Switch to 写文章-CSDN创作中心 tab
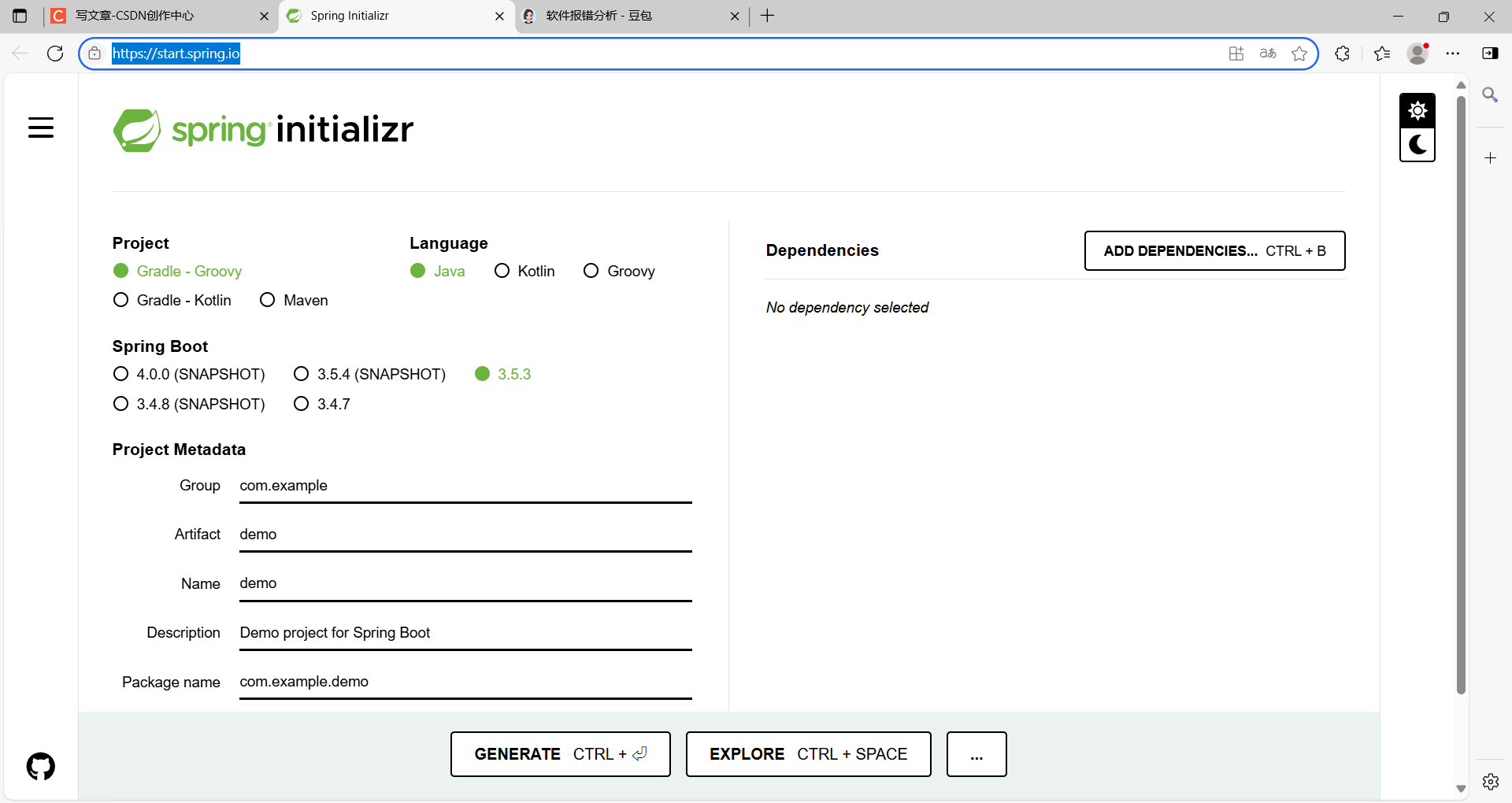This screenshot has width=1512, height=803. [x=161, y=16]
